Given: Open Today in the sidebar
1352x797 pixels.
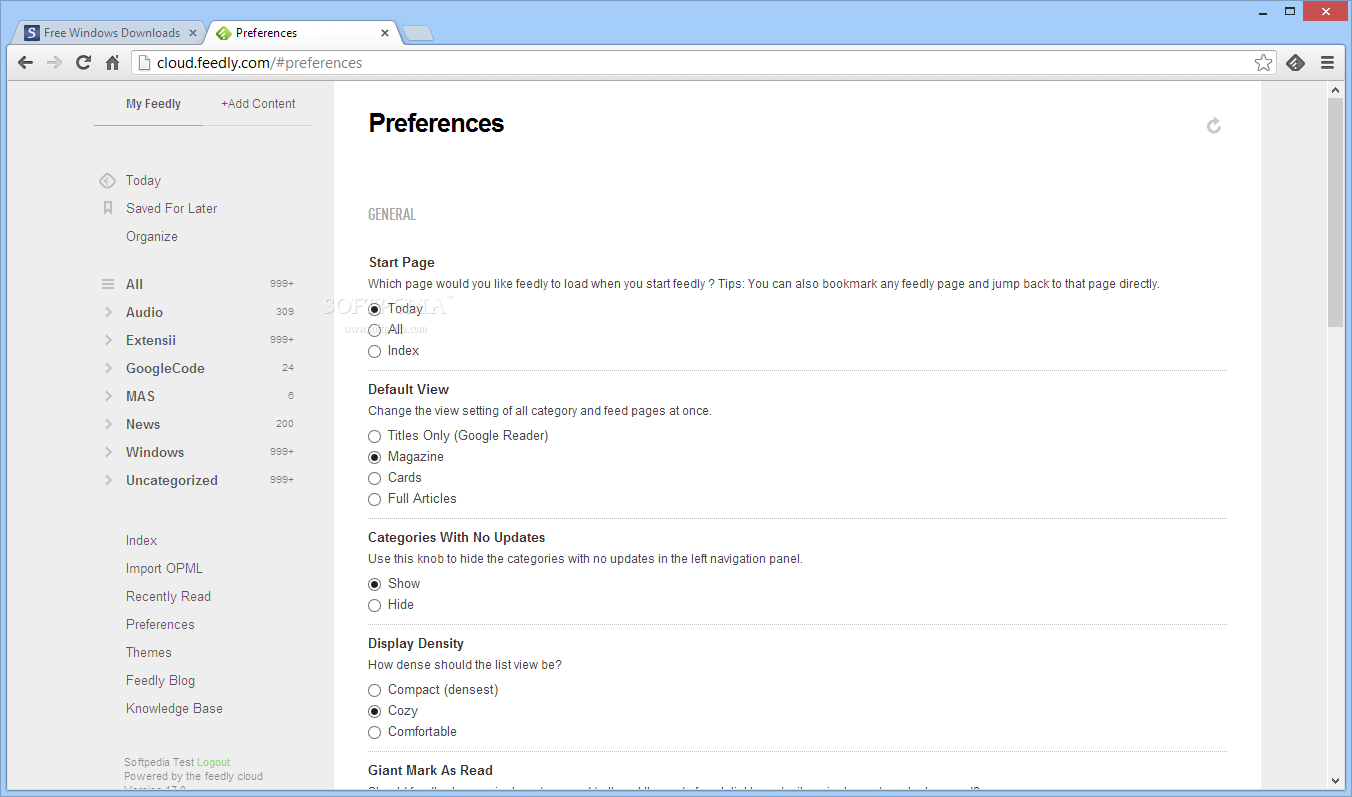Looking at the screenshot, I should (143, 181).
